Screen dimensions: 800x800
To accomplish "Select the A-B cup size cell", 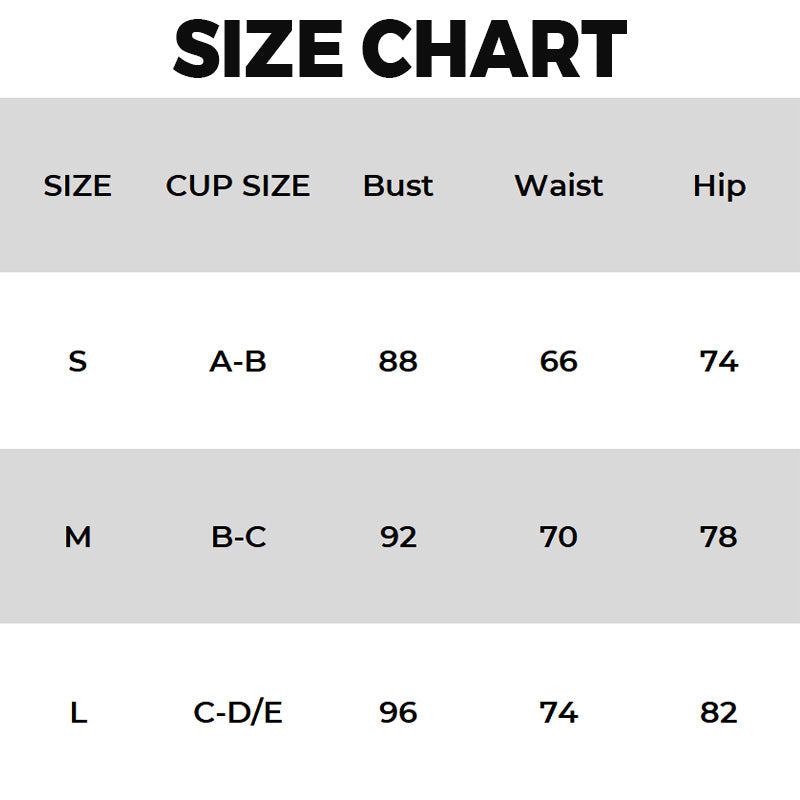I will tap(238, 361).
